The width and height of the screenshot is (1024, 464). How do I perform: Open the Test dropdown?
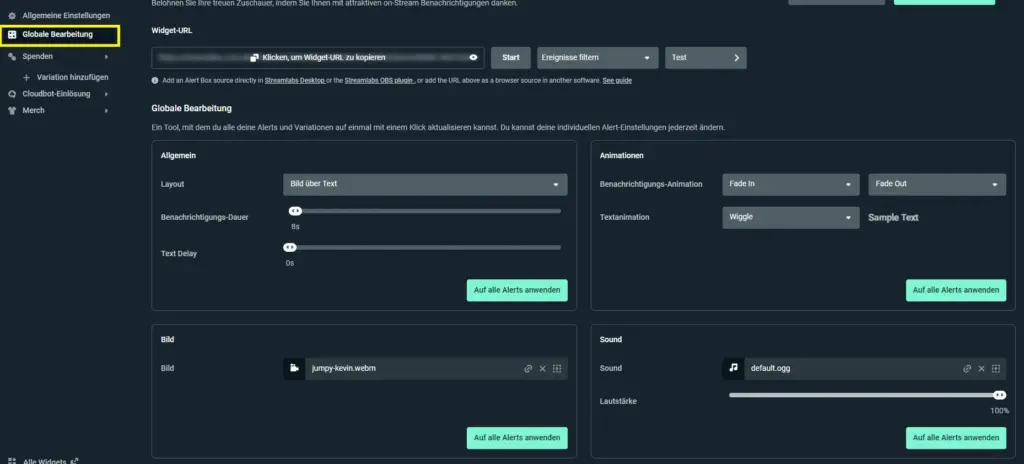[705, 58]
